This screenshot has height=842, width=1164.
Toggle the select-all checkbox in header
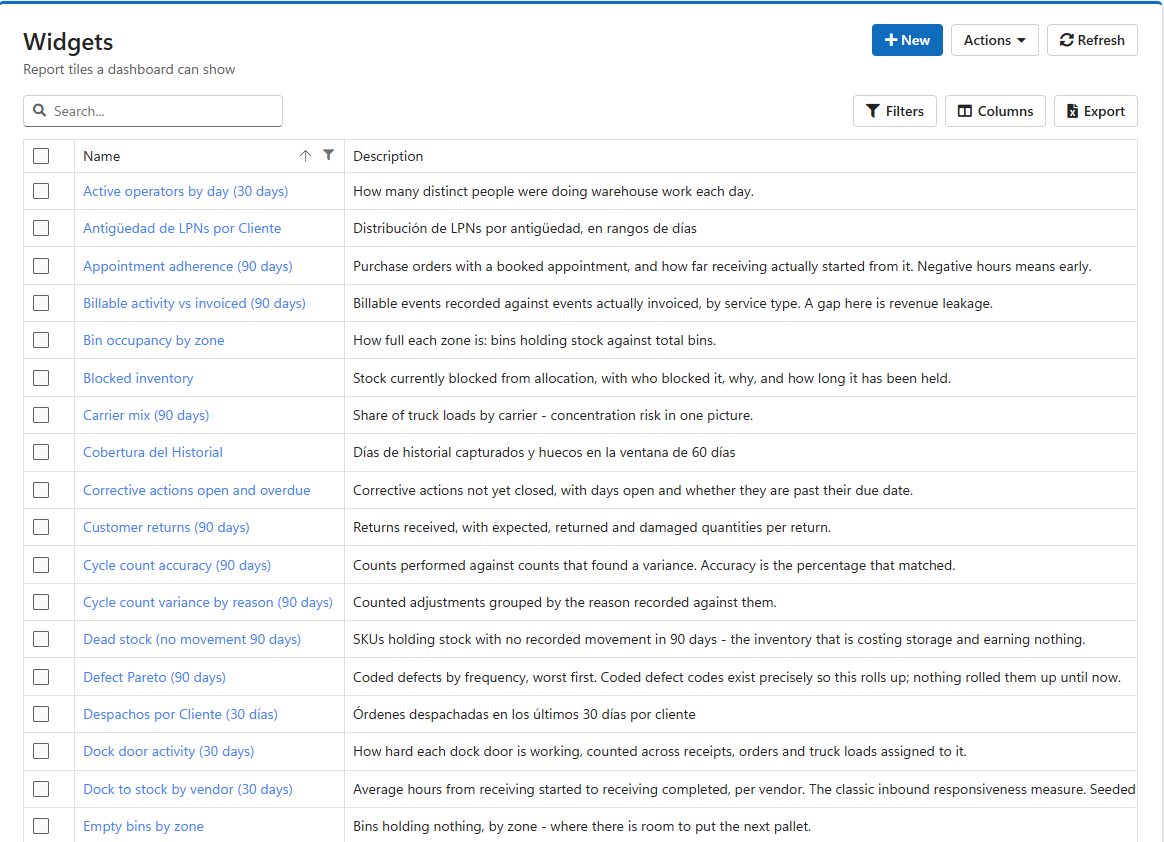tap(41, 156)
